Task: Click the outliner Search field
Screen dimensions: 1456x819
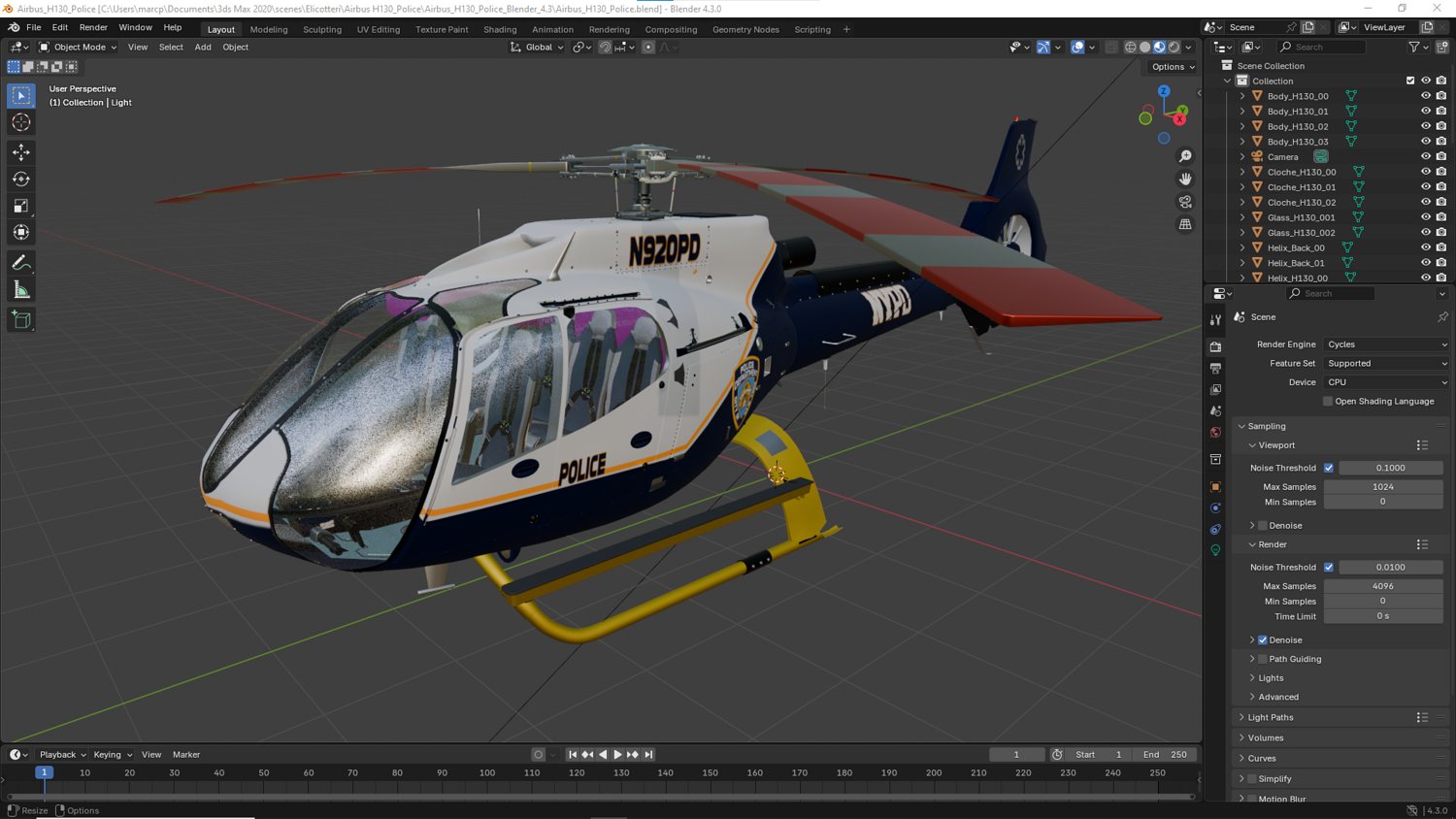Action: pos(1321,47)
